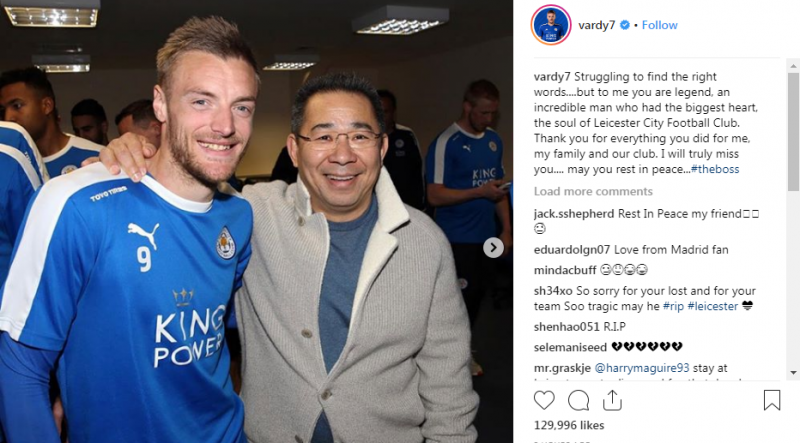The width and height of the screenshot is (800, 443).
Task: Load more comments
Action: [593, 191]
